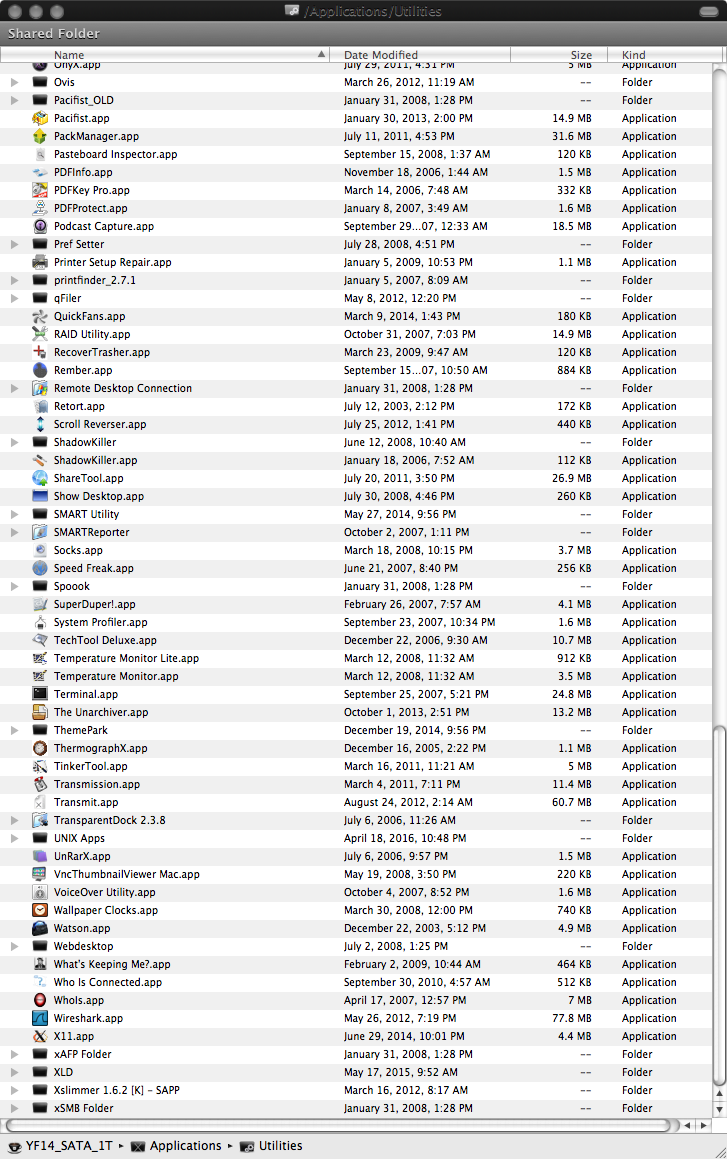This screenshot has height=1159, width=727.
Task: Select the VoiceOver Utility.app row
Action: coord(356,892)
